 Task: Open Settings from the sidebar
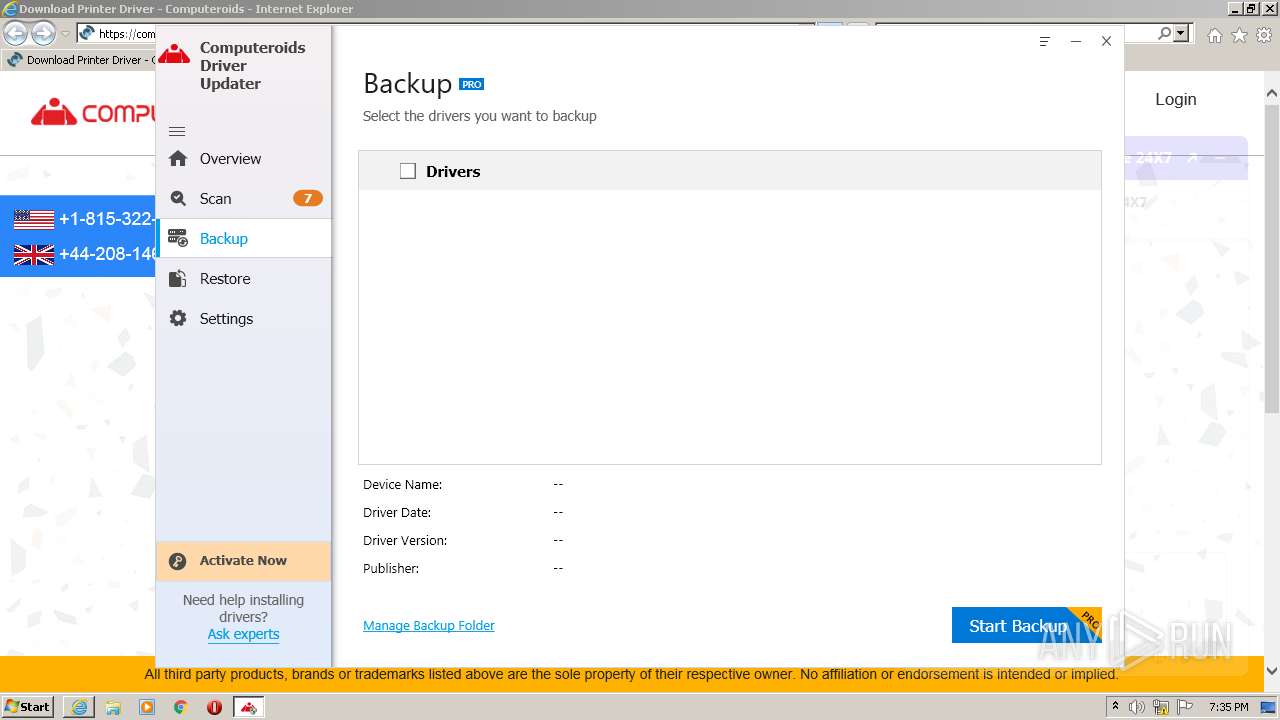[x=243, y=318]
